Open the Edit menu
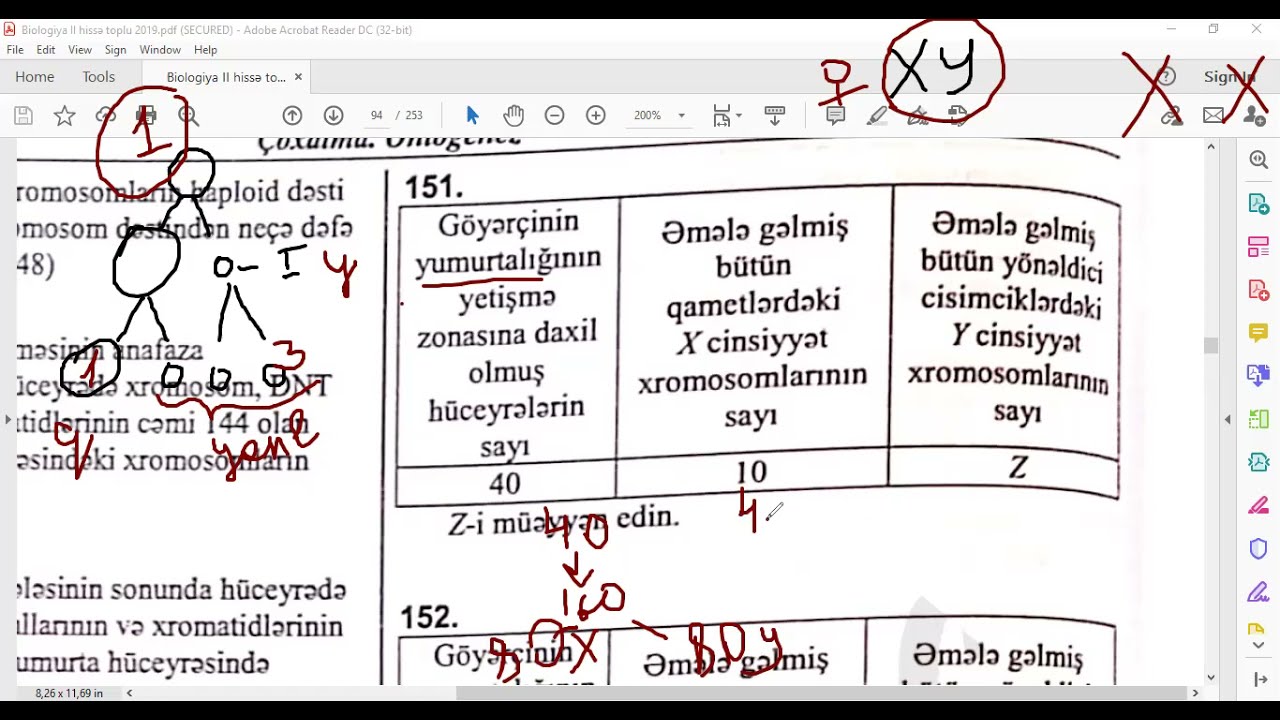Viewport: 1280px width, 720px height. (x=46, y=50)
